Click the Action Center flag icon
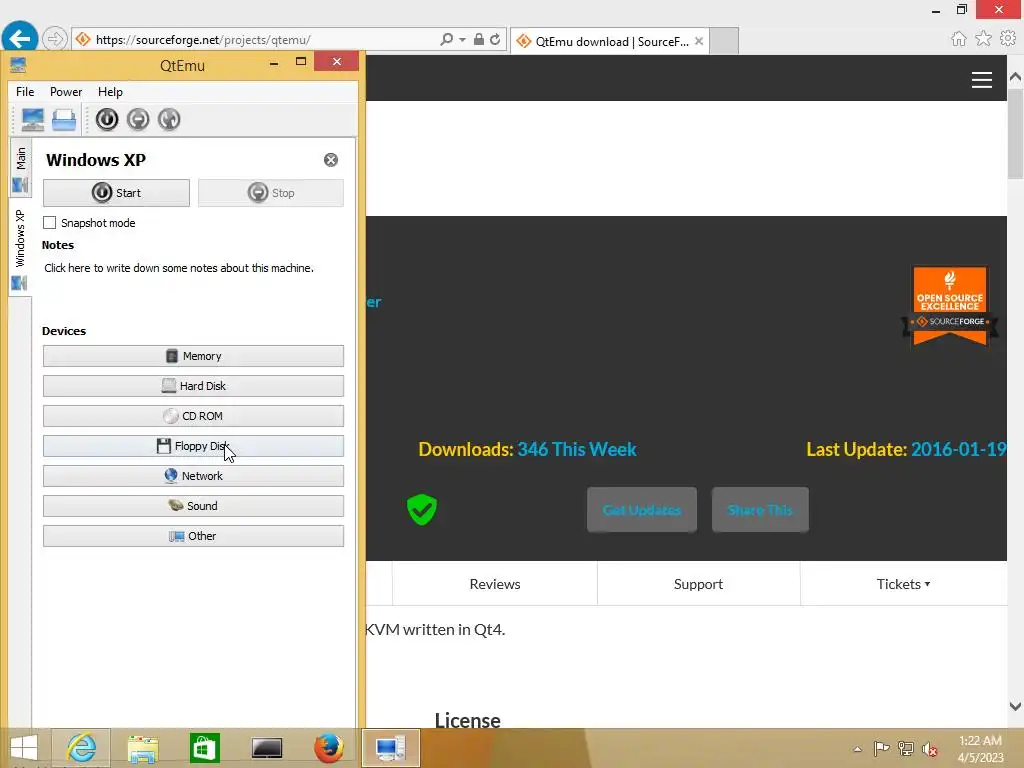Image resolution: width=1024 pixels, height=768 pixels. [881, 748]
